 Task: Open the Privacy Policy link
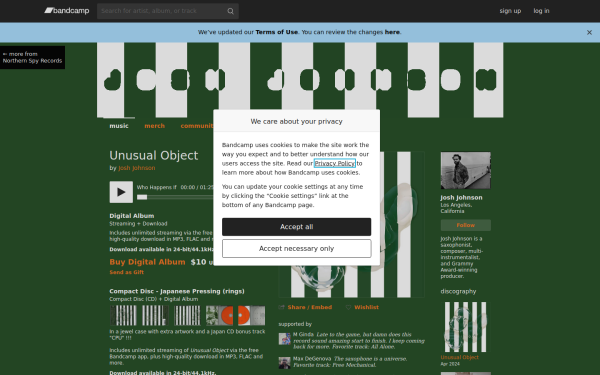pos(335,163)
